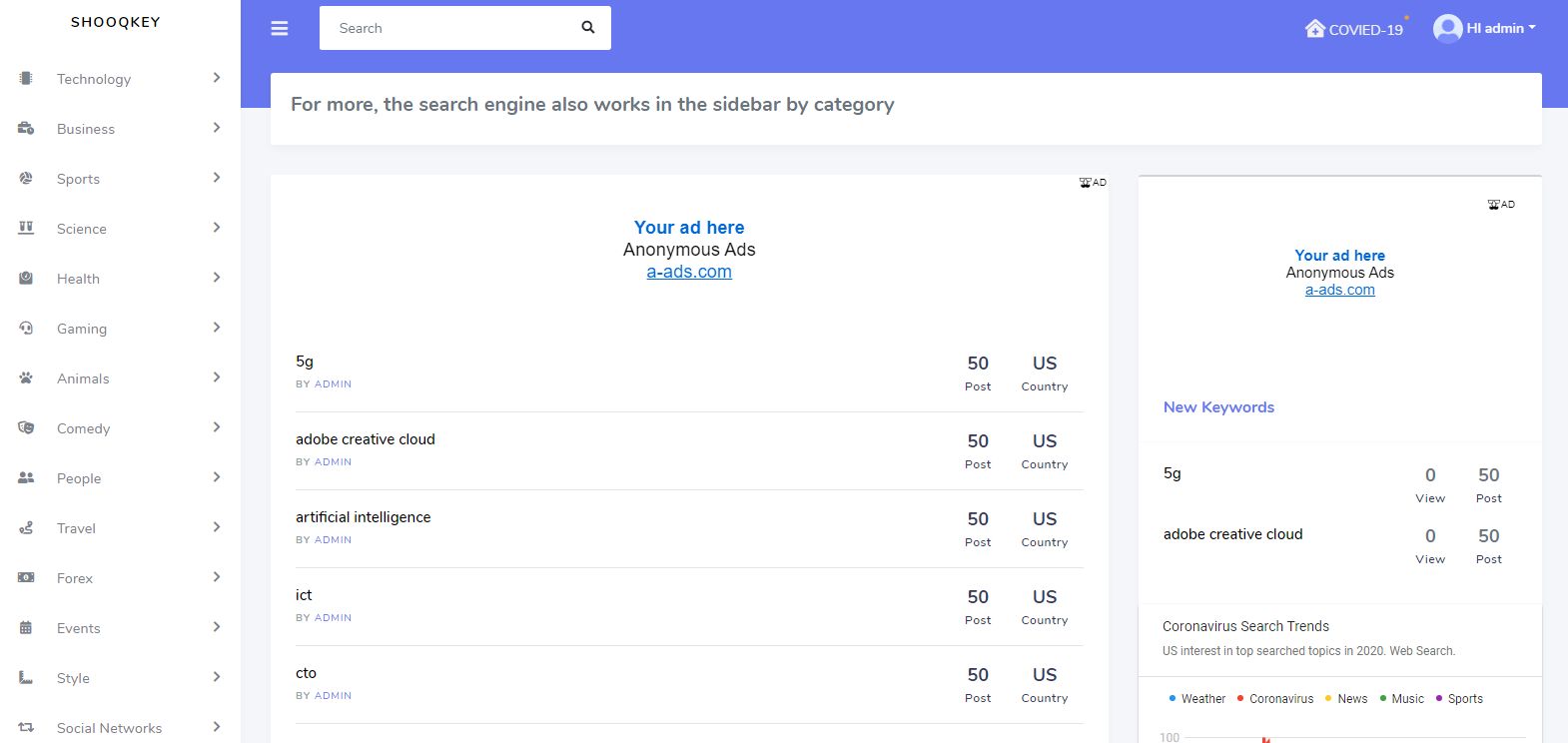Screen dimensions: 1568x743
Task: Expand the Sports category chevron
Action: 217,178
